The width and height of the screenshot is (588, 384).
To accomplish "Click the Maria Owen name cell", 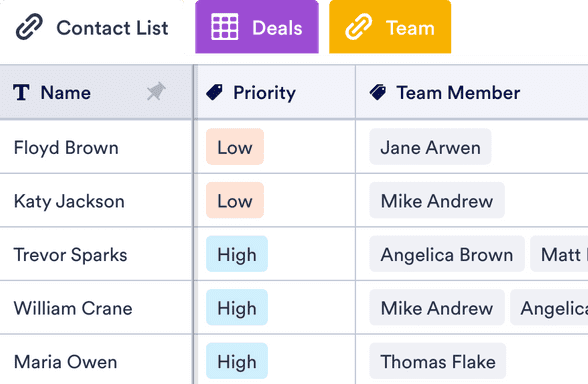I will point(96,360).
